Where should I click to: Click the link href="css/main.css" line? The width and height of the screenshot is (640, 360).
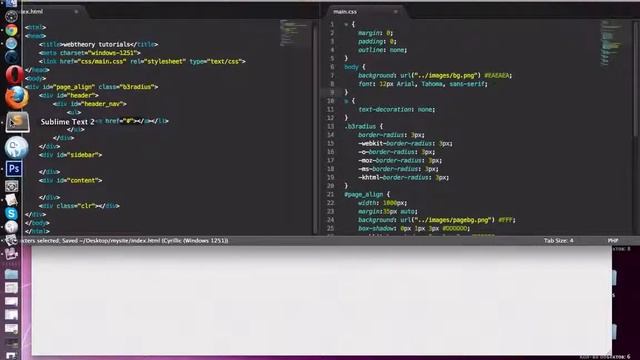pyautogui.click(x=142, y=62)
